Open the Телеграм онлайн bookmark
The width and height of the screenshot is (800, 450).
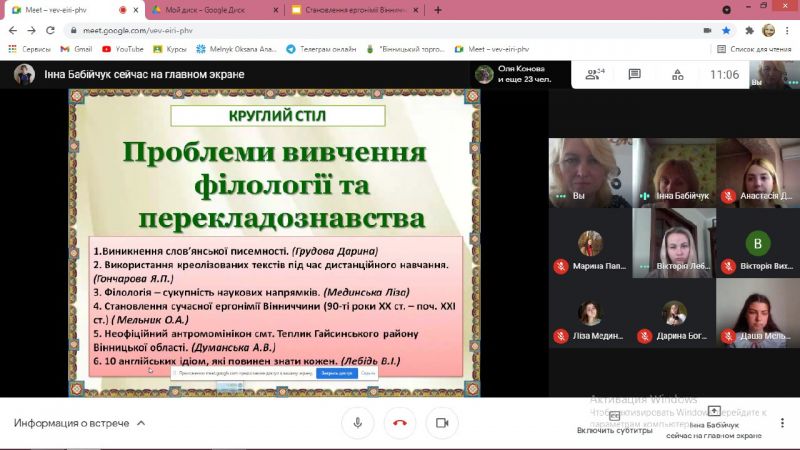(321, 49)
